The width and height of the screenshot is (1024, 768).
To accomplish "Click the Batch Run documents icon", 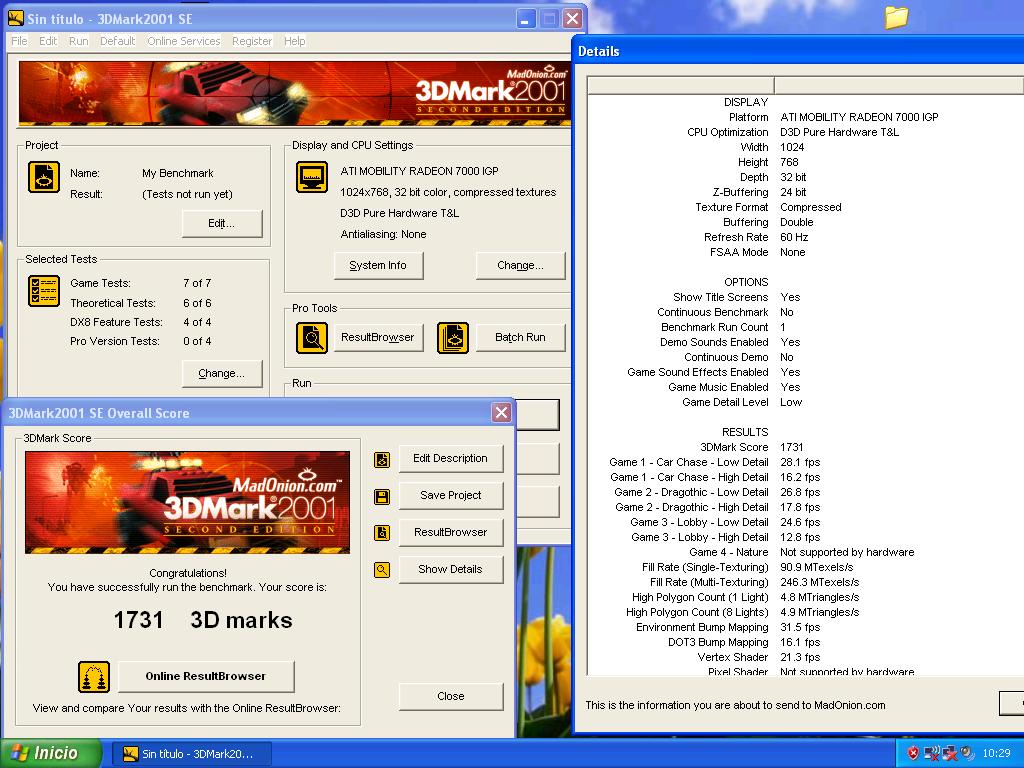I will pos(453,338).
